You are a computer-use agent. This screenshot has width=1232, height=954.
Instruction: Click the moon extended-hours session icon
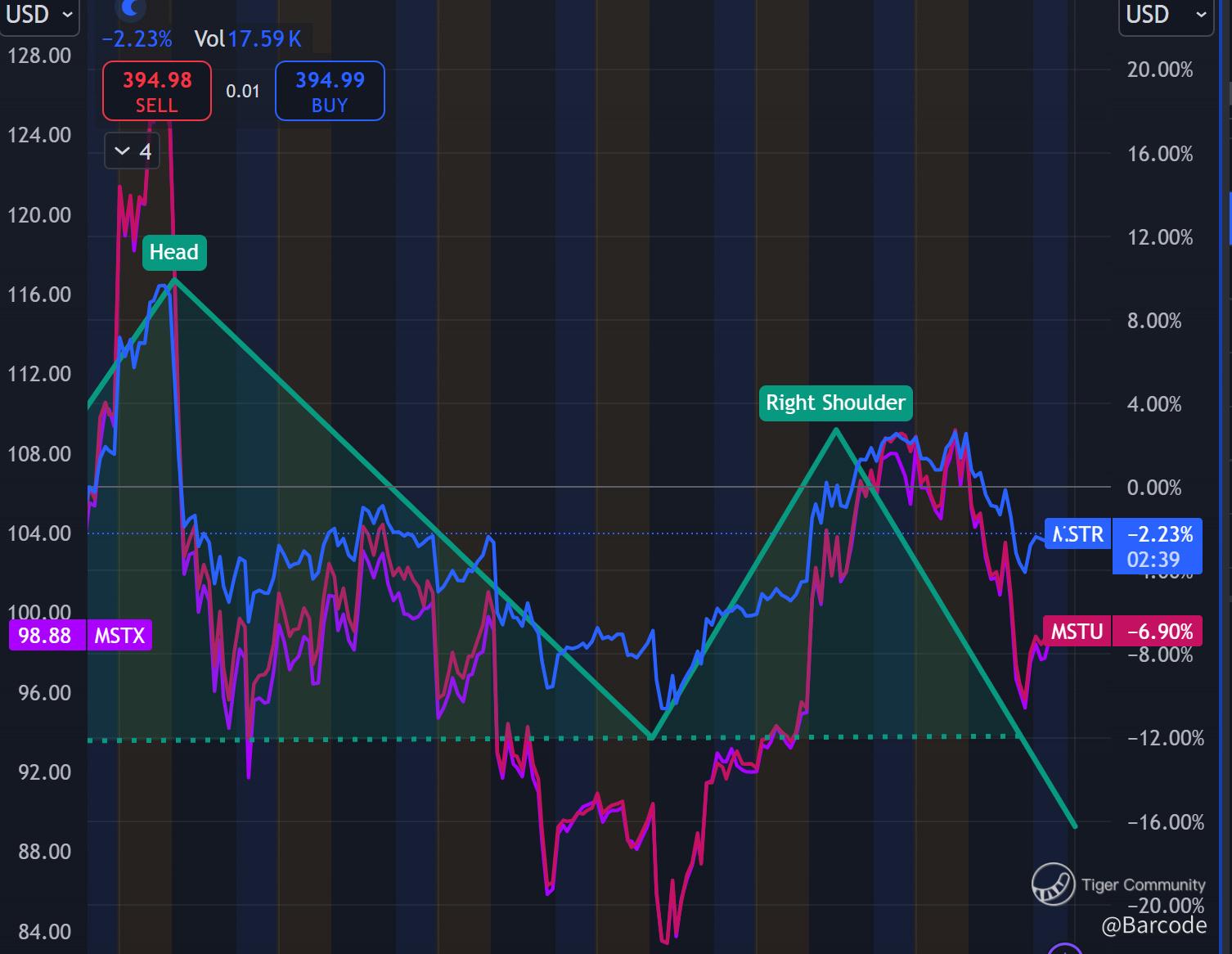pos(129,8)
